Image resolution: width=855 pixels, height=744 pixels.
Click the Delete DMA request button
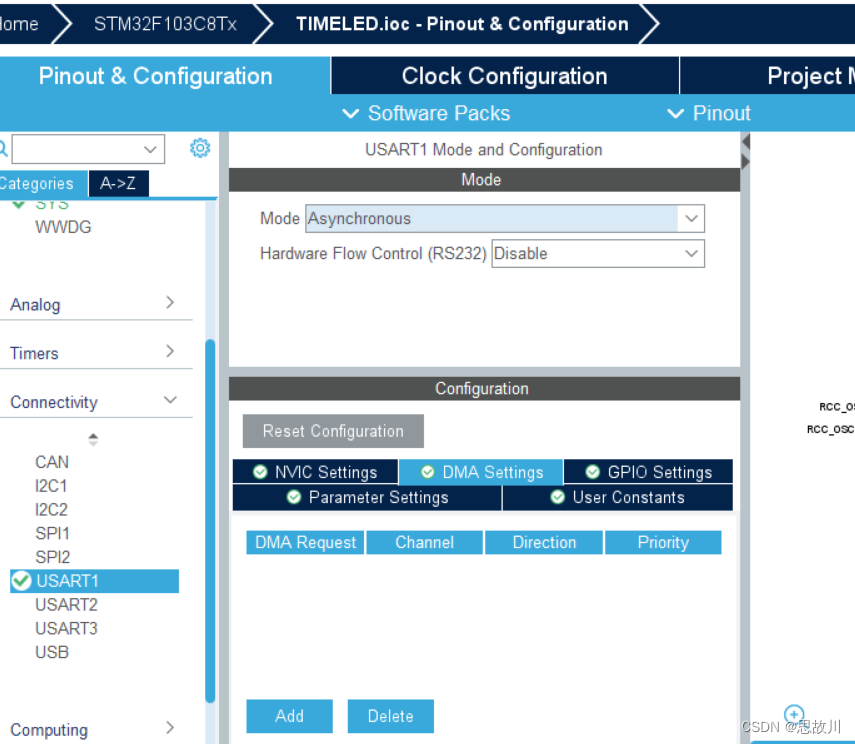click(x=390, y=716)
